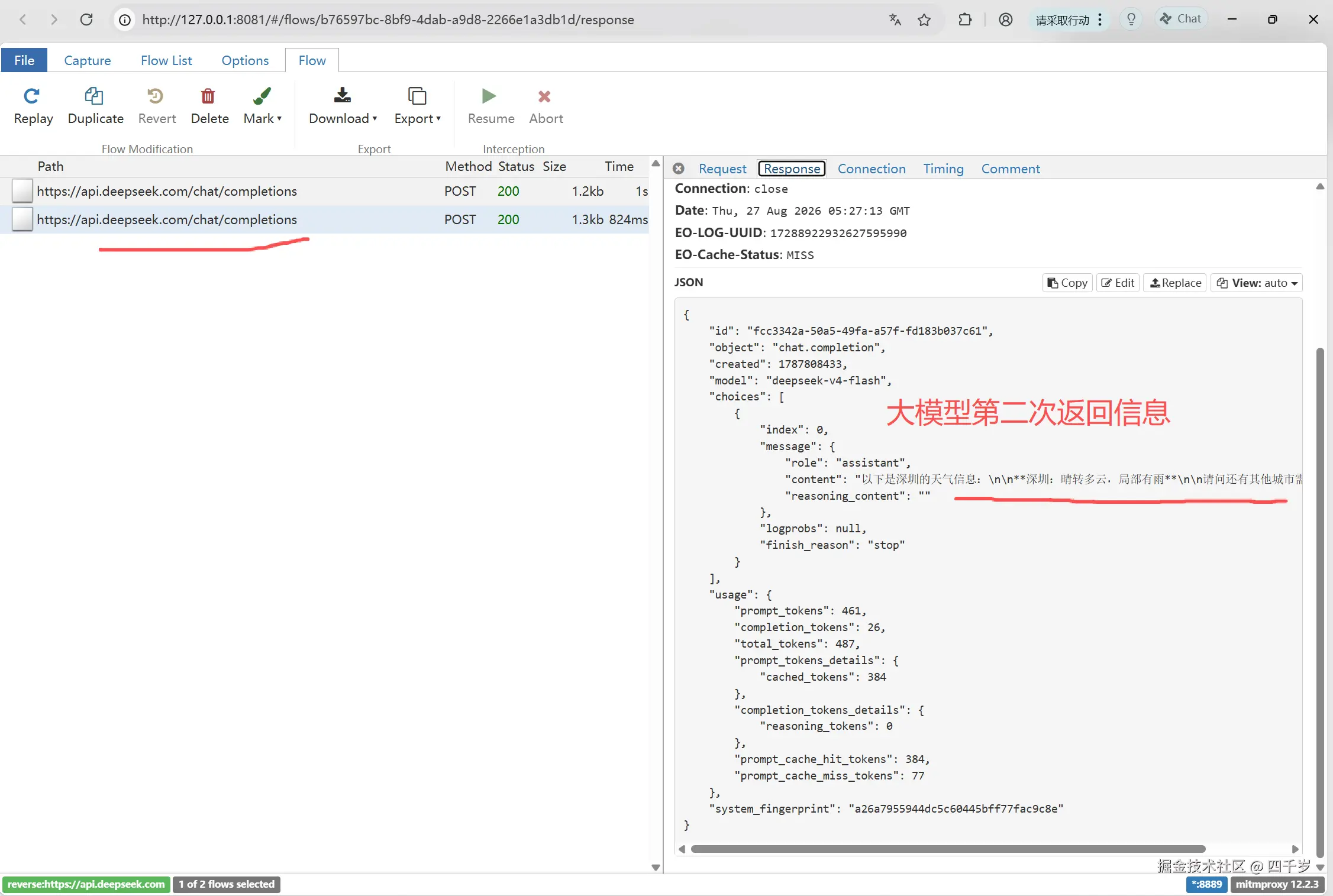The image size is (1333, 896).
Task: Sort flows by Time column
Action: click(x=619, y=166)
